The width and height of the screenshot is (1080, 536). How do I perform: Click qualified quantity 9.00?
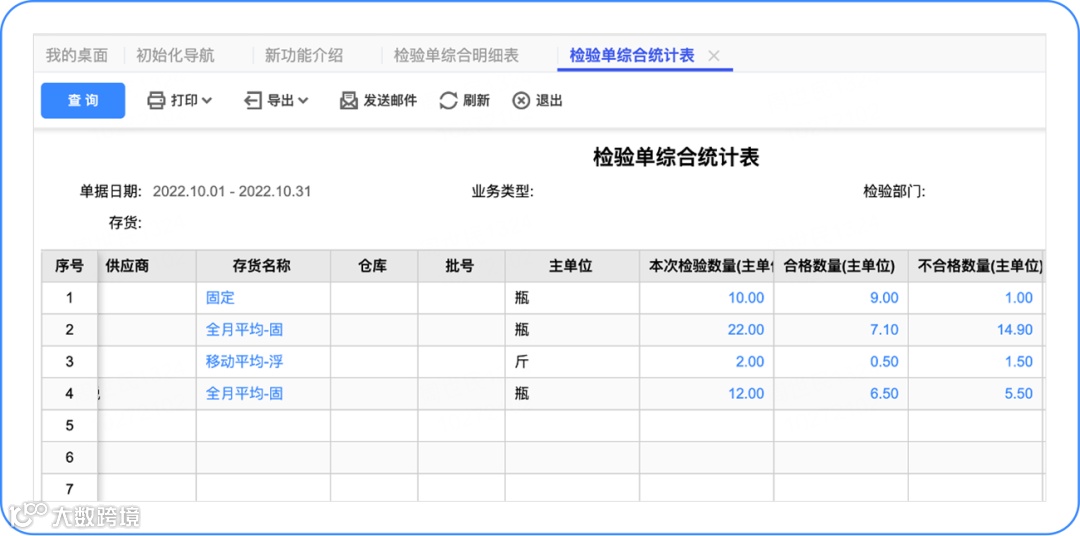(884, 298)
